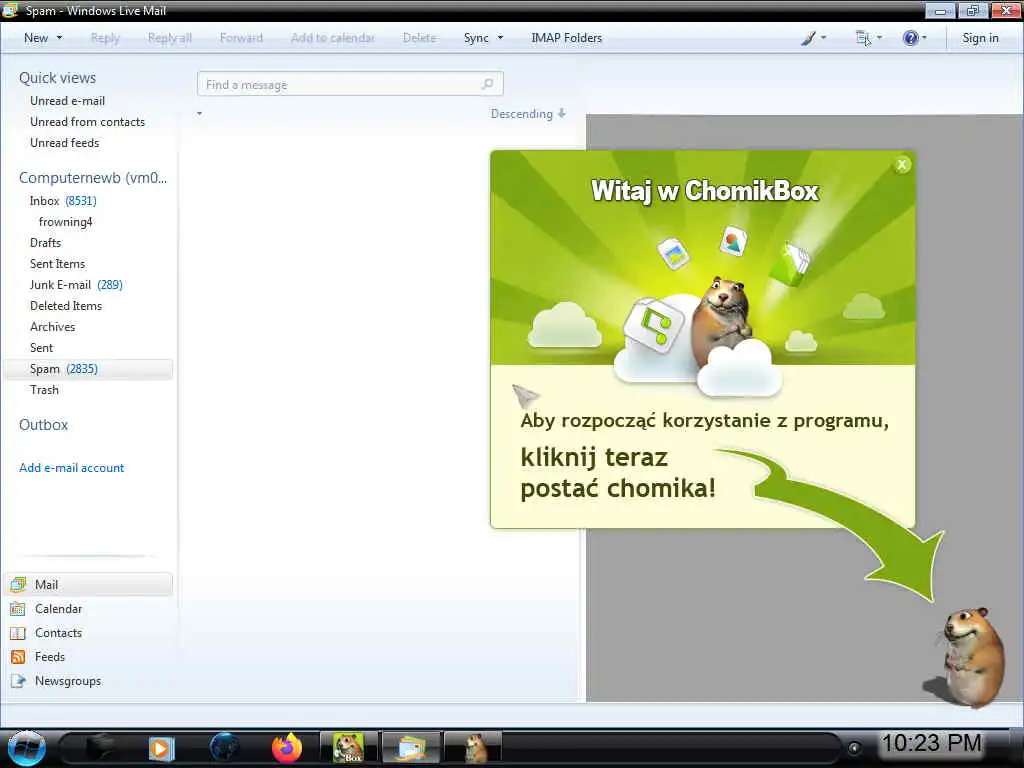Click Sign in
This screenshot has height=768, width=1024.
point(980,38)
